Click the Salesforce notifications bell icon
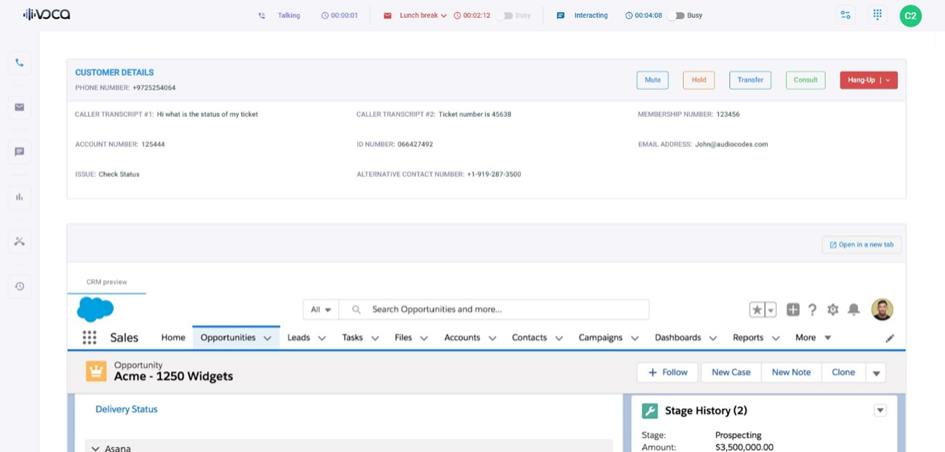 coord(853,310)
